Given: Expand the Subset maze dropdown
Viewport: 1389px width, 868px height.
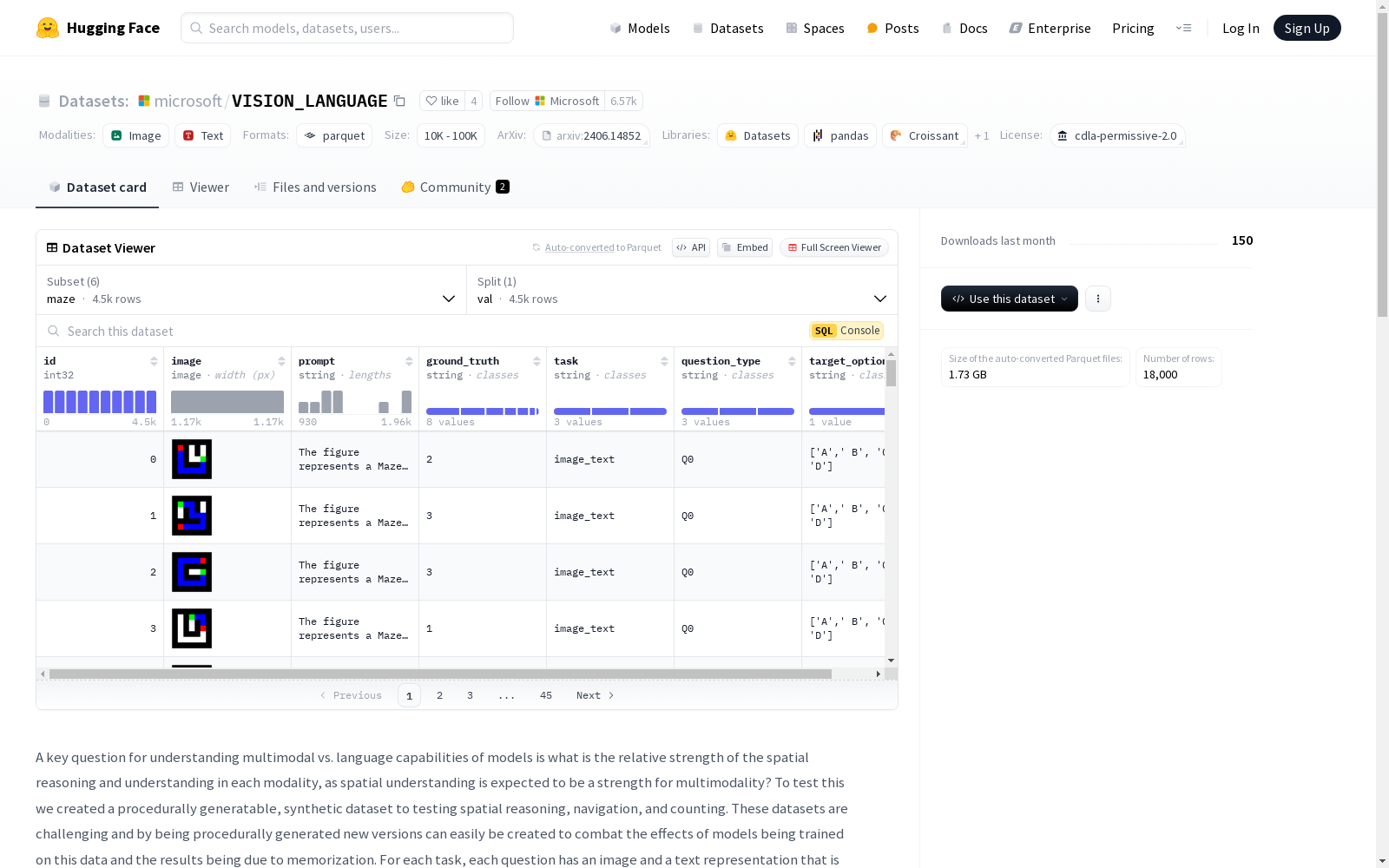Looking at the screenshot, I should pos(252,290).
